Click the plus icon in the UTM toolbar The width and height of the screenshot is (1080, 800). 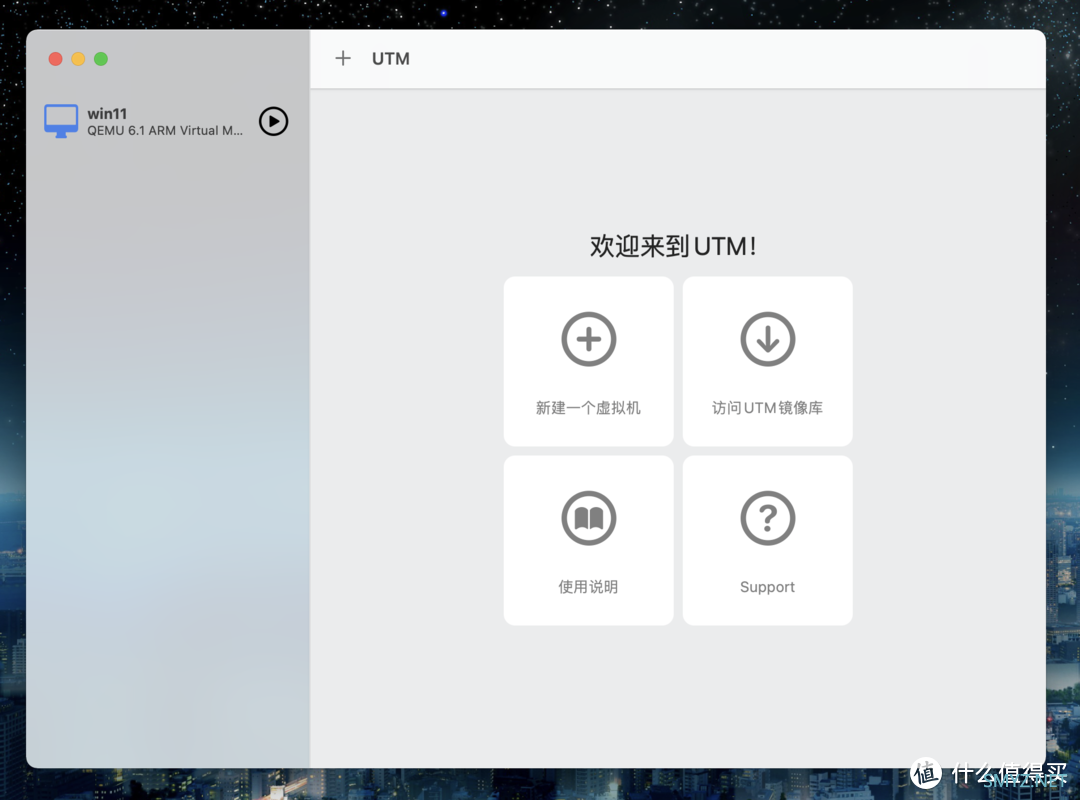tap(342, 59)
